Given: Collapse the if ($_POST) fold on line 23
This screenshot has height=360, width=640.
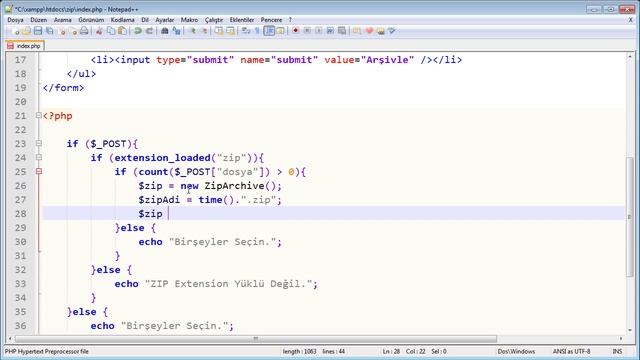Looking at the screenshot, I should point(38,143).
